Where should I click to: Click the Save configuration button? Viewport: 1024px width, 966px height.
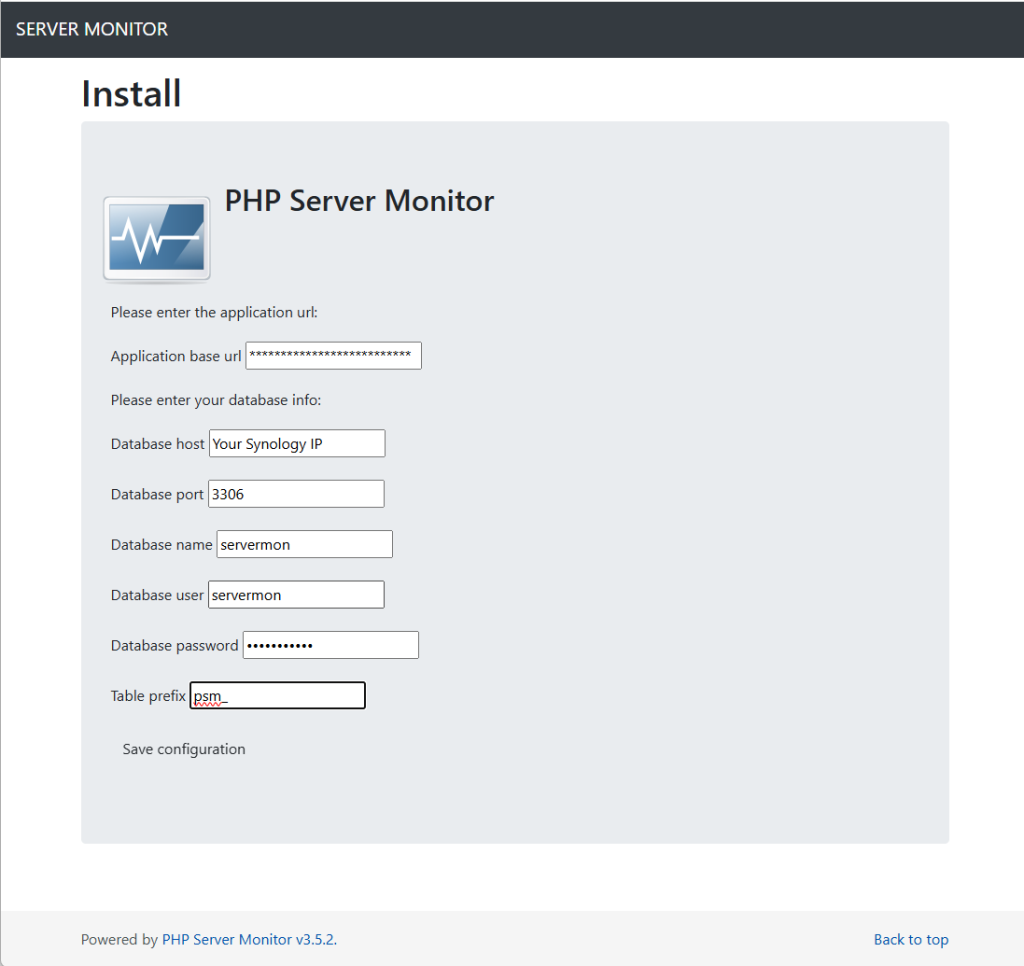click(x=184, y=749)
